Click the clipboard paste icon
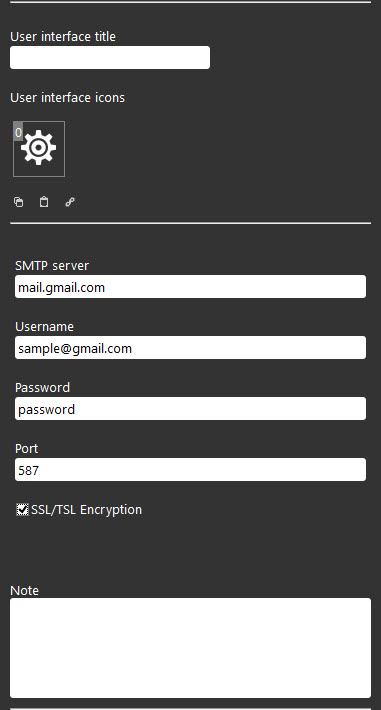This screenshot has width=381, height=710. pyautogui.click(x=44, y=201)
